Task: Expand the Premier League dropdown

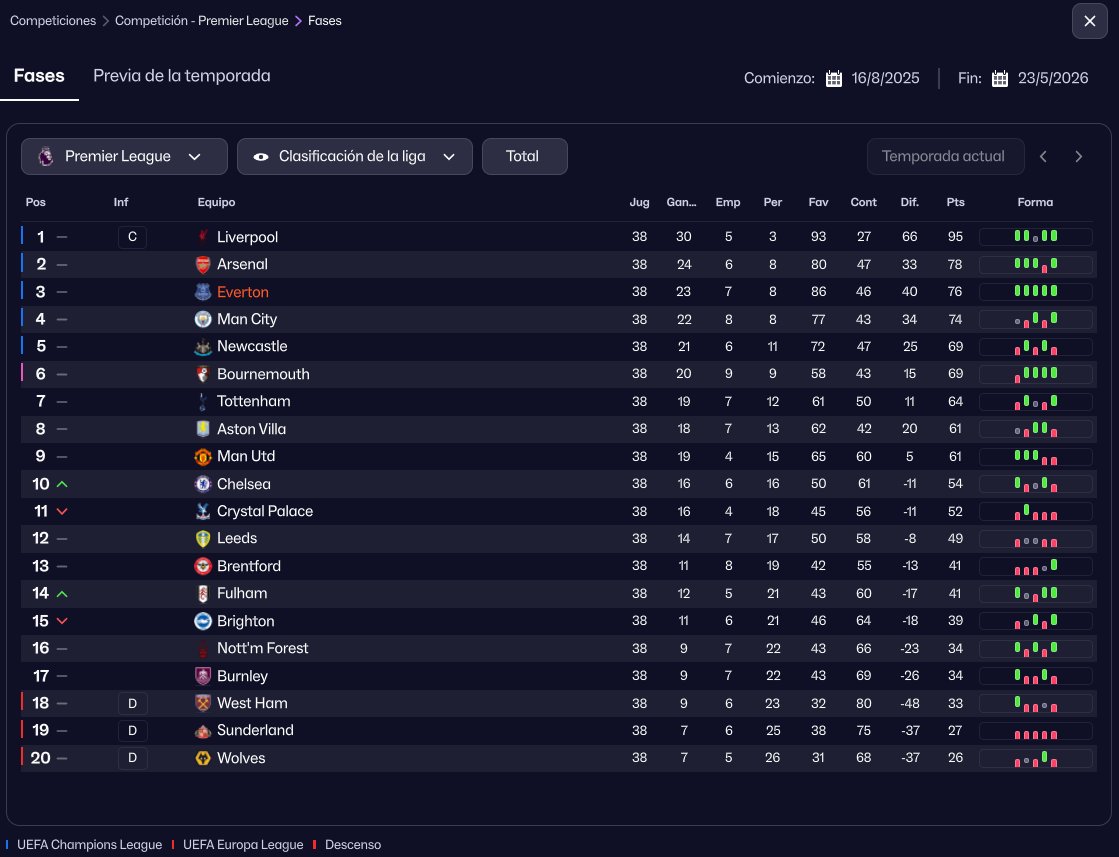Action: 120,157
